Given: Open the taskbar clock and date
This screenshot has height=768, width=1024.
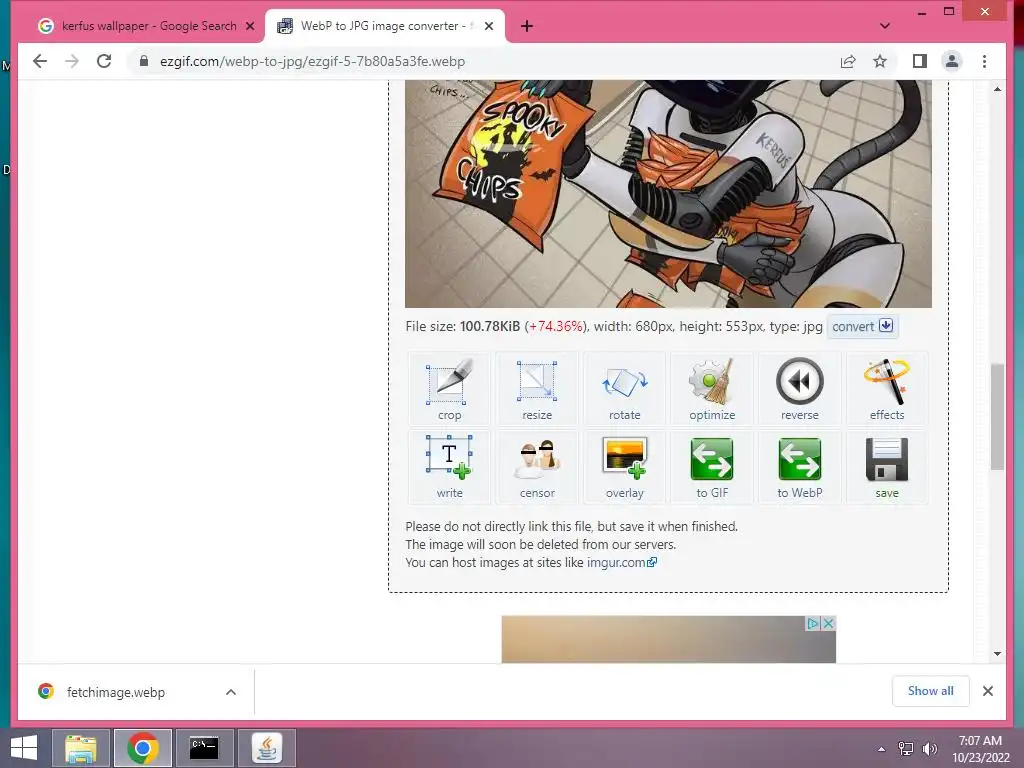Looking at the screenshot, I should coord(980,749).
